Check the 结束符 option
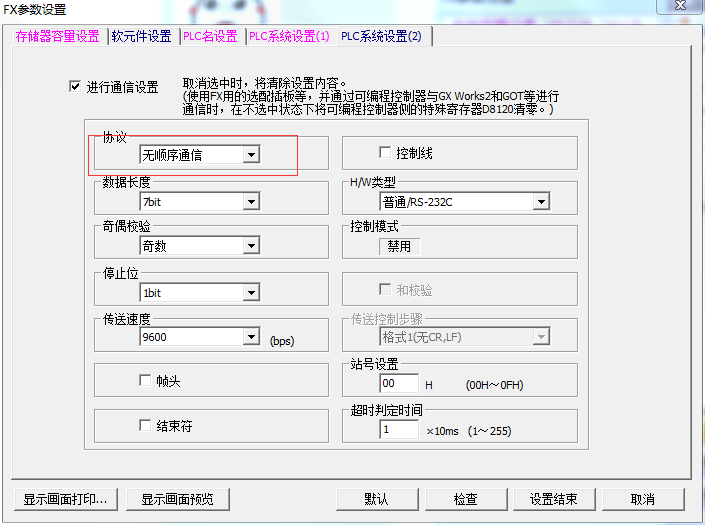Image resolution: width=705 pixels, height=525 pixels. (145, 426)
